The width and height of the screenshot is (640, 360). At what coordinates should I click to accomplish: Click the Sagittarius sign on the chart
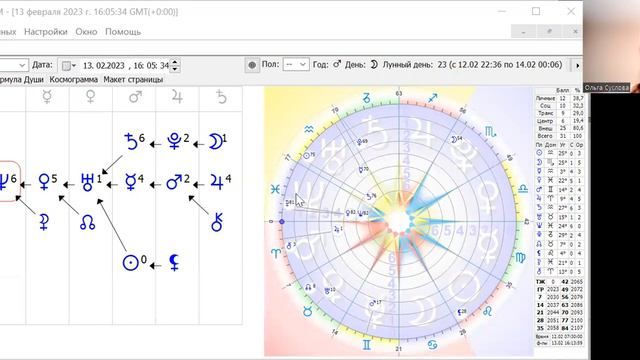point(432,98)
